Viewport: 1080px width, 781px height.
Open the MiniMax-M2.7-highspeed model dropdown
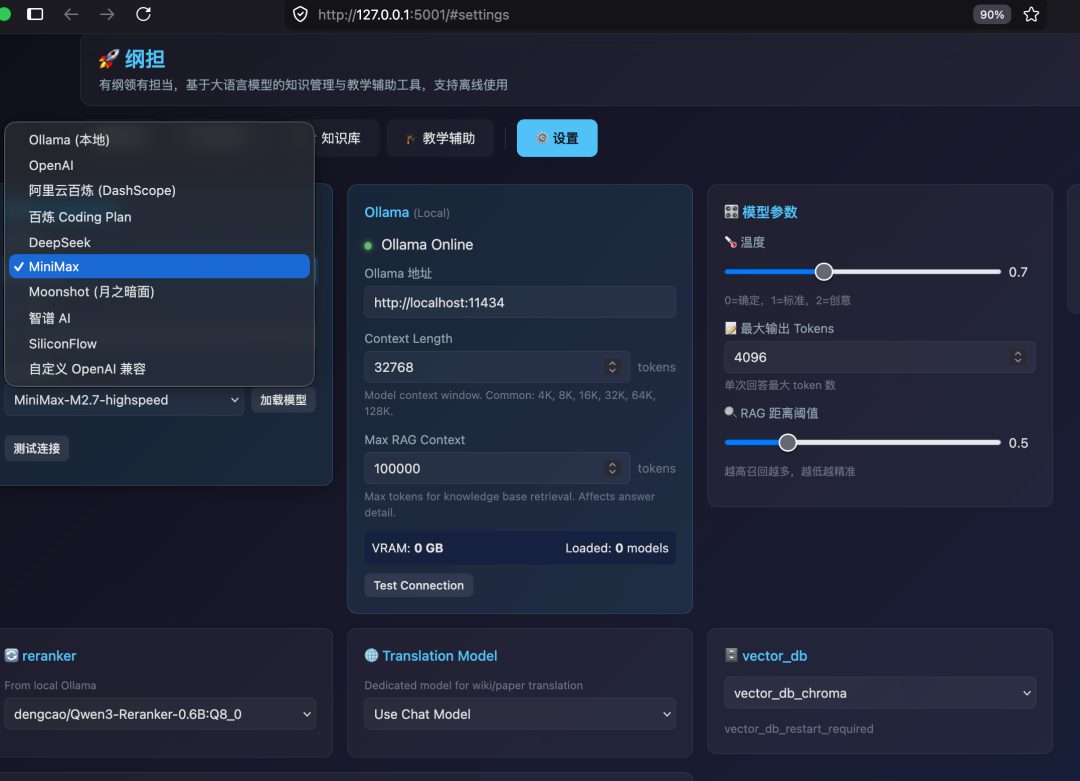[125, 400]
